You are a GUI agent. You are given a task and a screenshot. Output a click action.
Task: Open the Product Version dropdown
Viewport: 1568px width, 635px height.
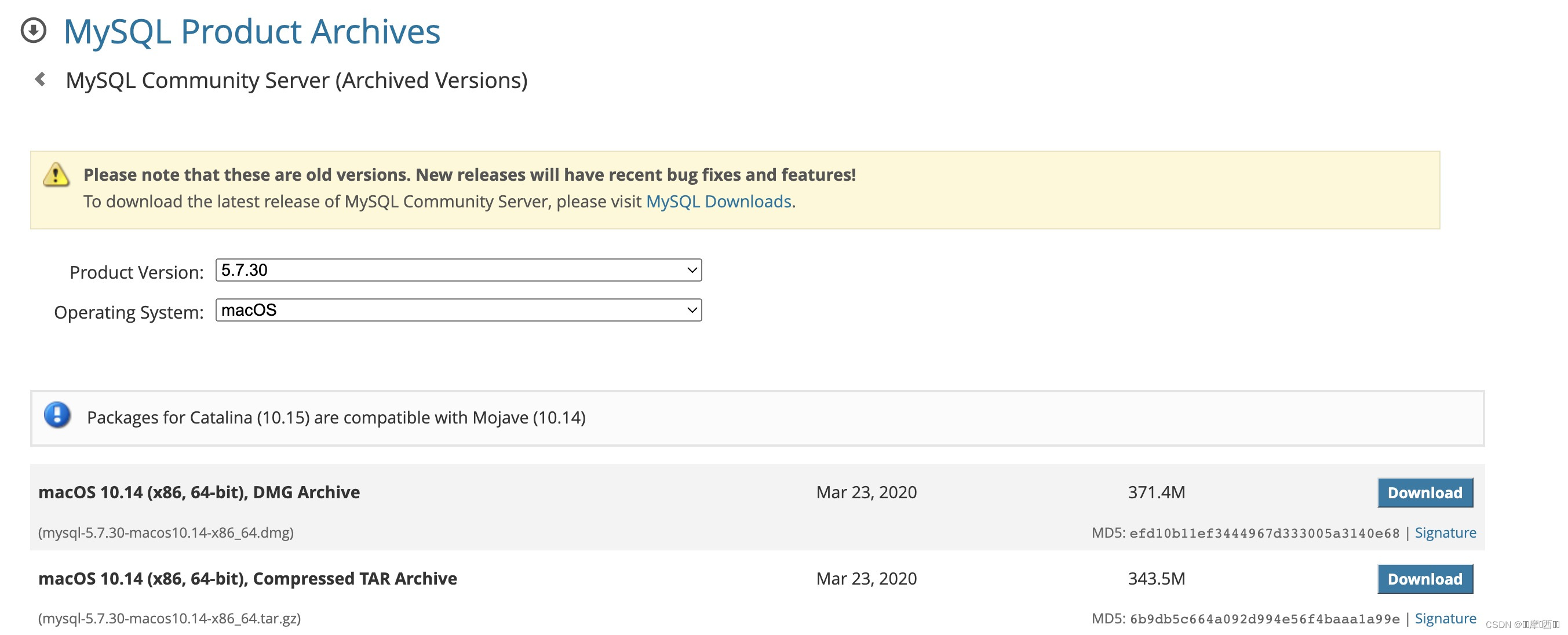pyautogui.click(x=458, y=270)
